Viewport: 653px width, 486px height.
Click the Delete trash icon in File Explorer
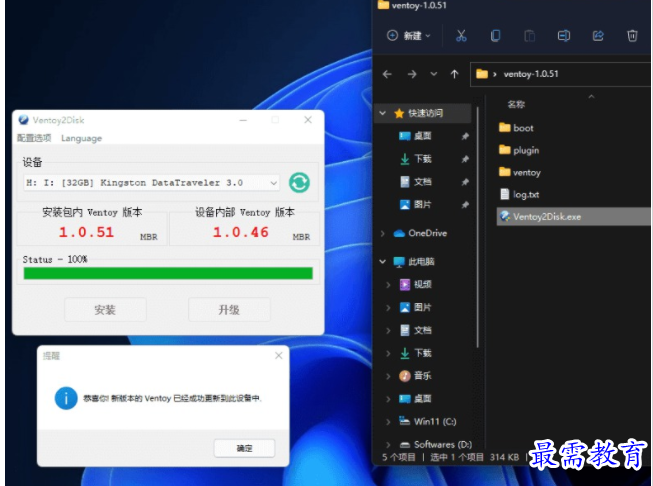[x=632, y=36]
